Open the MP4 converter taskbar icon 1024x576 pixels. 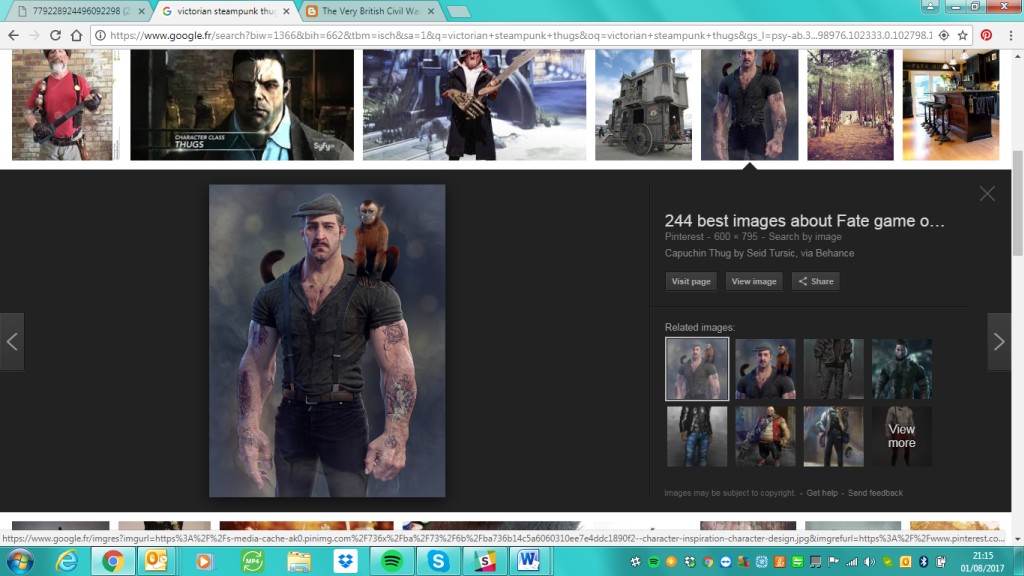(x=252, y=561)
